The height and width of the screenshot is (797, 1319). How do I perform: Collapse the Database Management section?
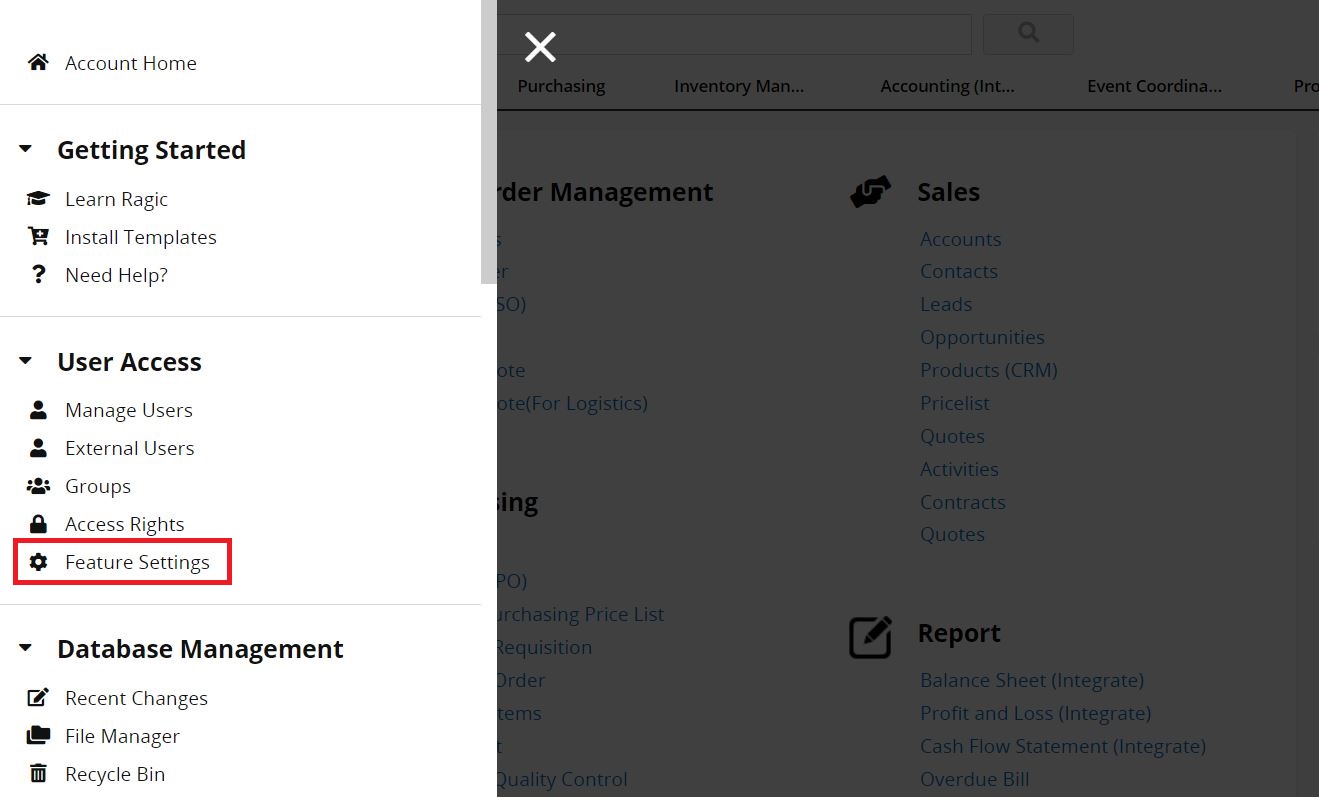25,647
